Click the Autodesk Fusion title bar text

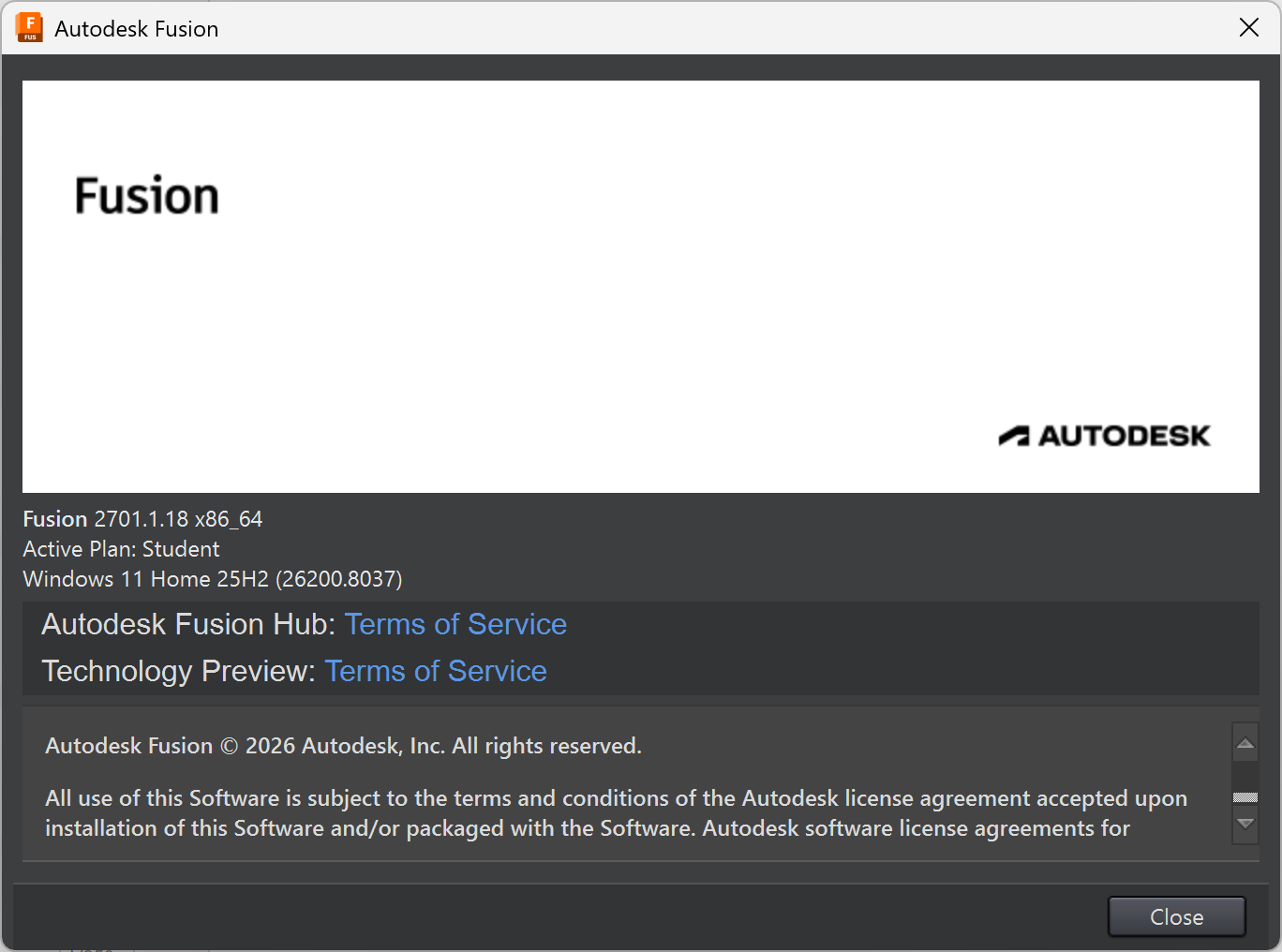(x=137, y=29)
